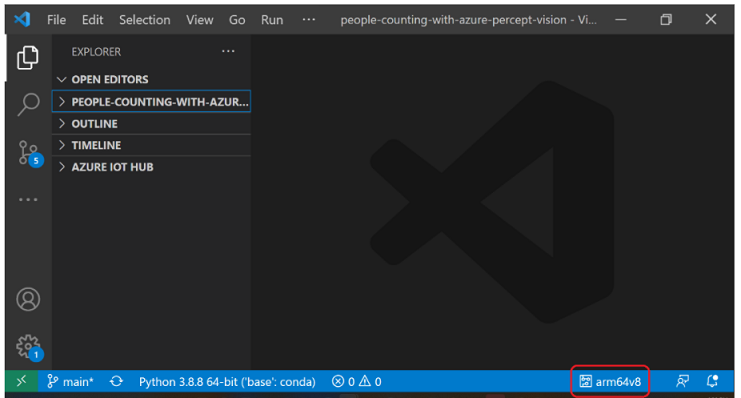Image resolution: width=741 pixels, height=398 pixels.
Task: Open the Selection menu
Action: [145, 20]
